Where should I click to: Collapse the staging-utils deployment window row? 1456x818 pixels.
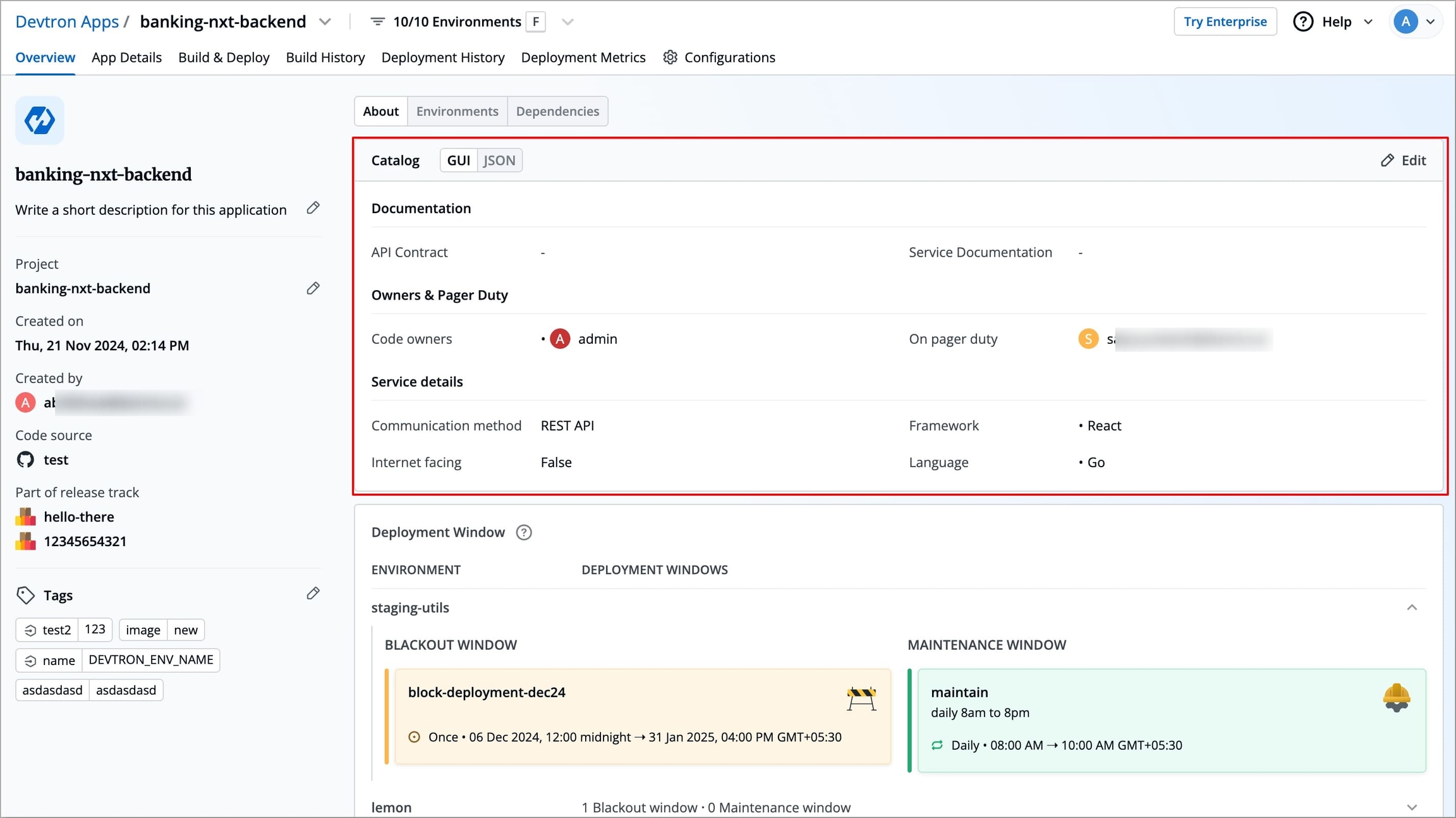pos(1412,607)
